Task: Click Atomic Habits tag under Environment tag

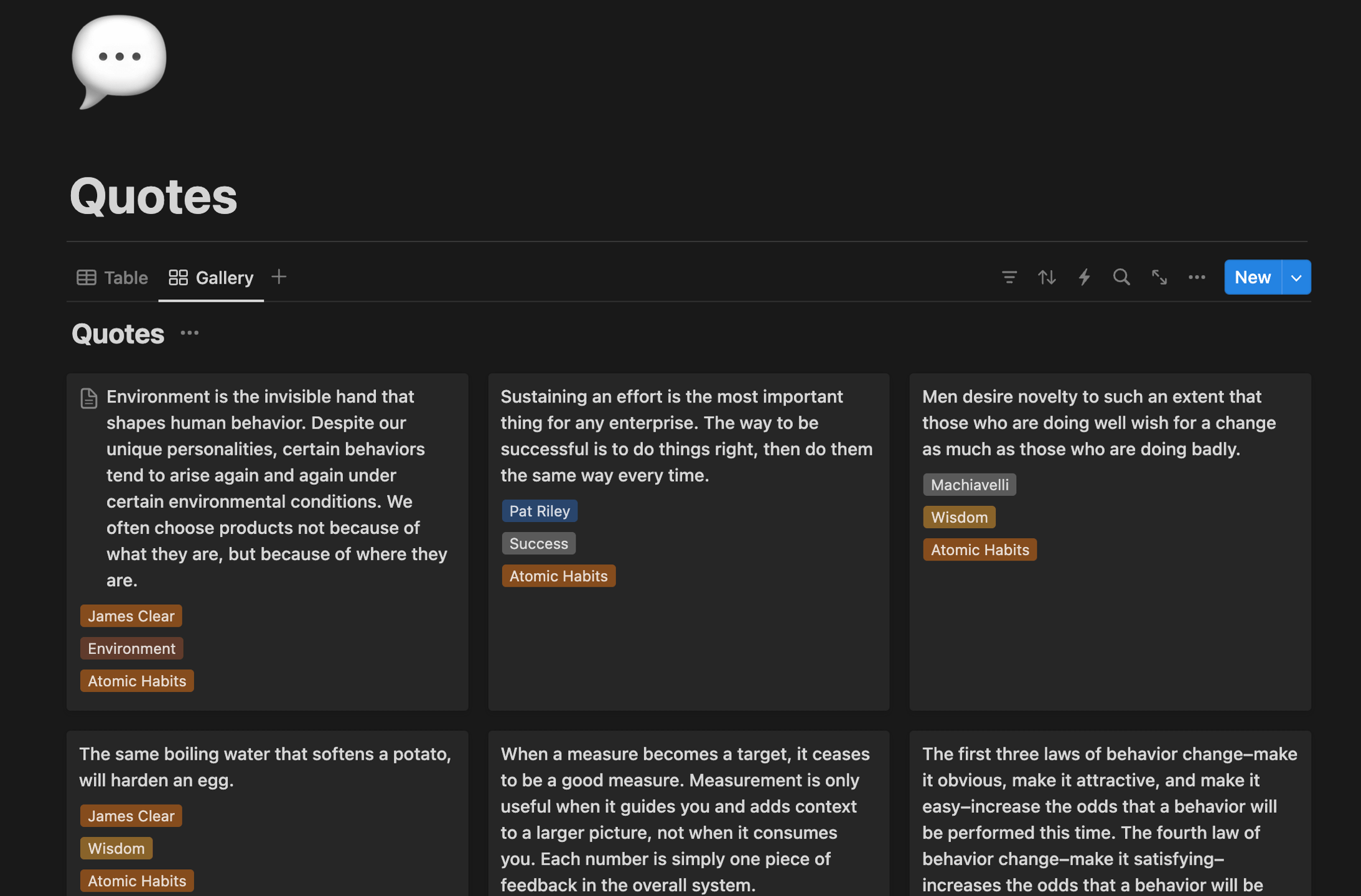Action: coord(137,681)
